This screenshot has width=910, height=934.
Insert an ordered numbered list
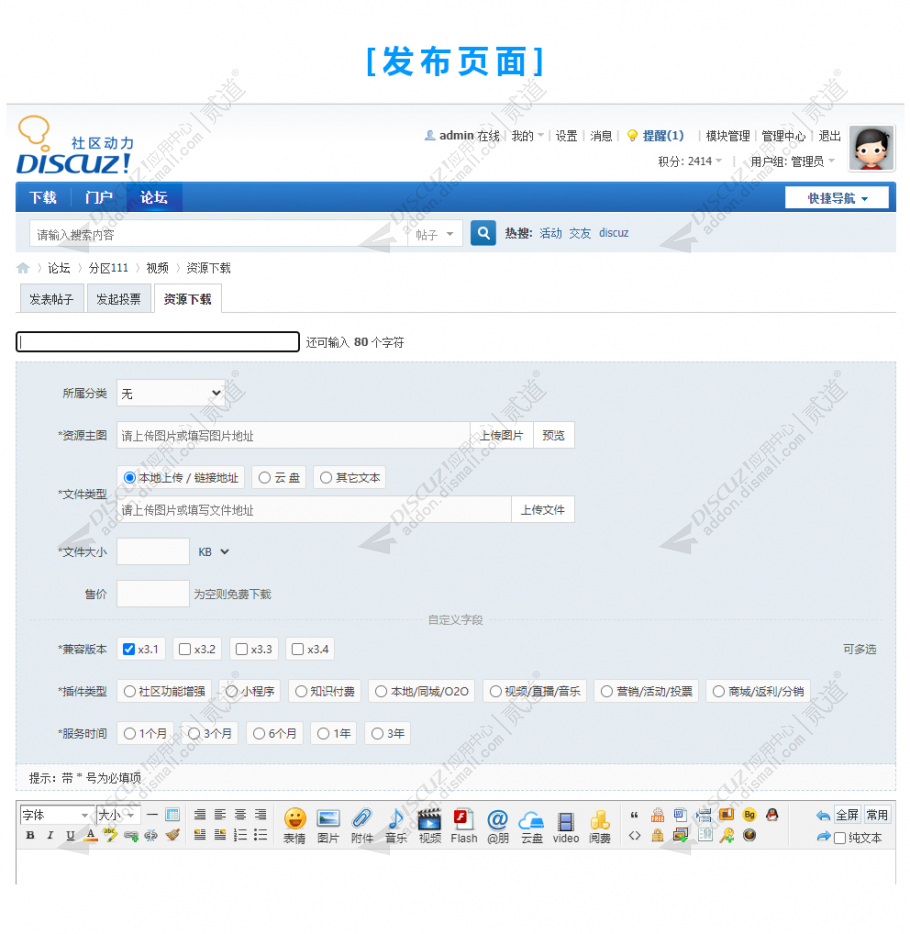[240, 835]
